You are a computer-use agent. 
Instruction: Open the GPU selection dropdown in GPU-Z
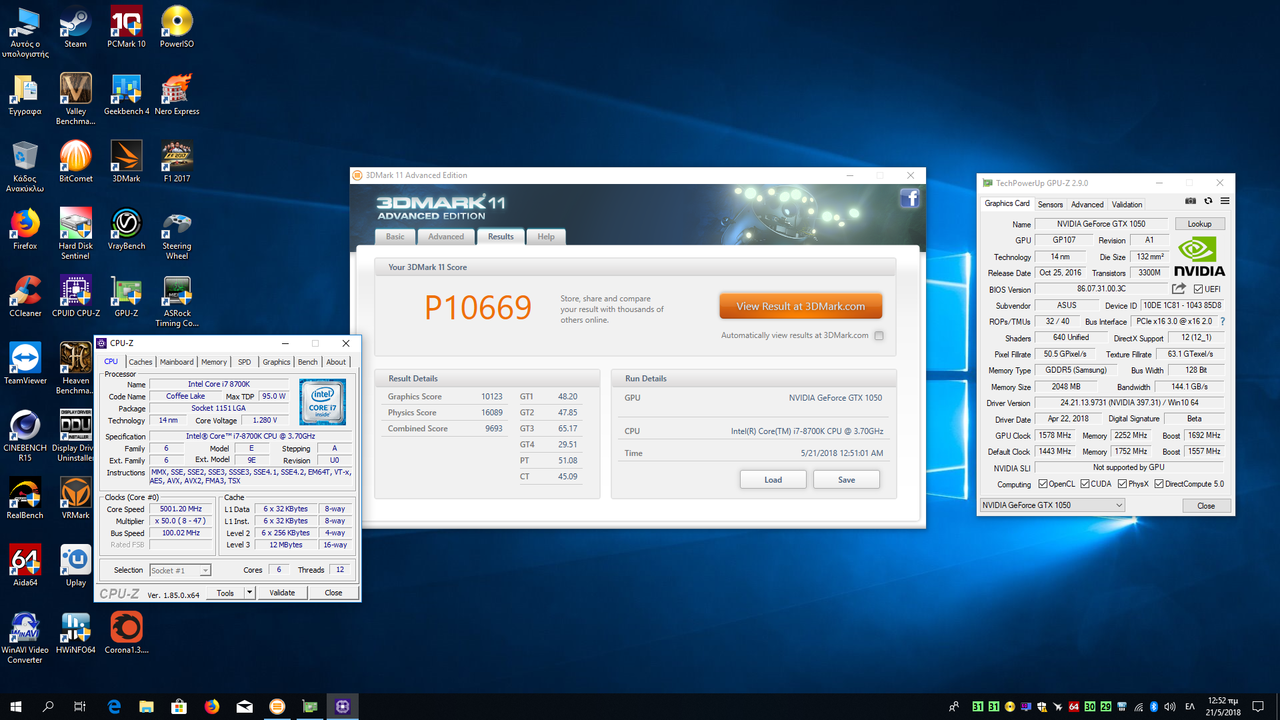(x=1052, y=505)
